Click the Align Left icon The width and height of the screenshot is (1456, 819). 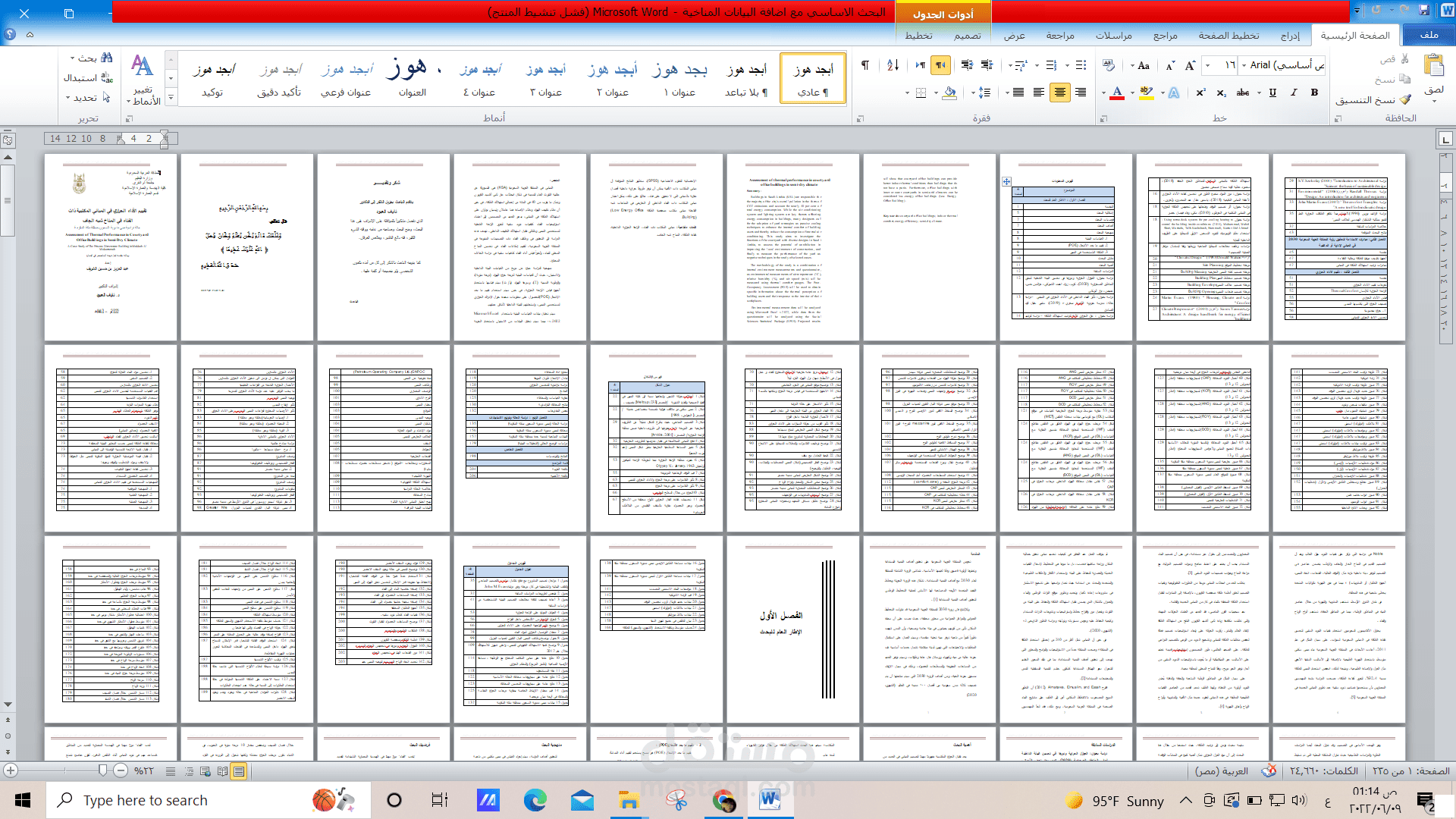point(1039,93)
